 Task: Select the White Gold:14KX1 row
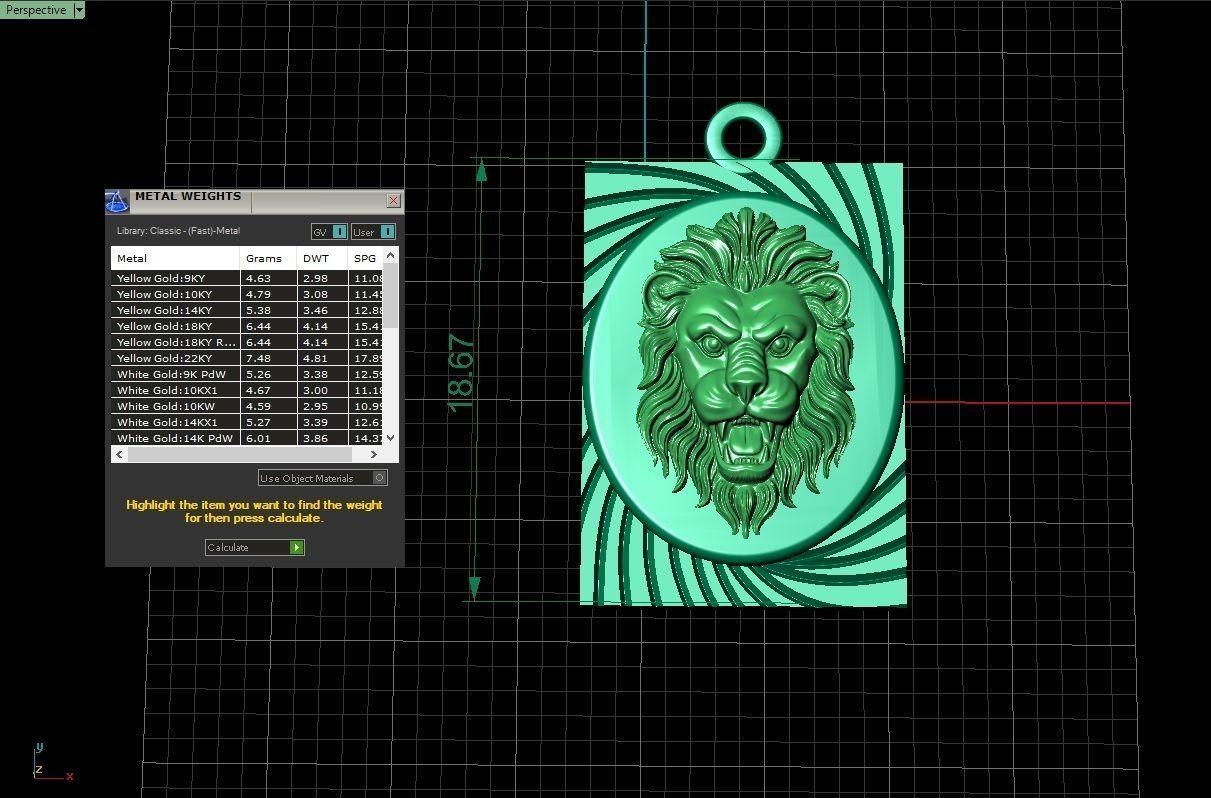coord(247,422)
